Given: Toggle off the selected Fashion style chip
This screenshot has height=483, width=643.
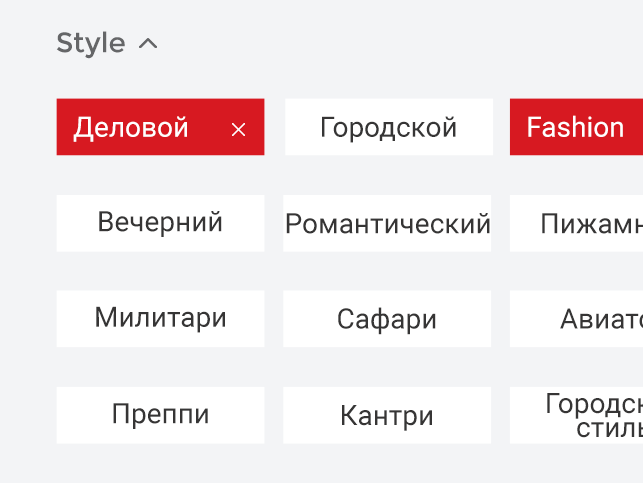Looking at the screenshot, I should point(576,127).
